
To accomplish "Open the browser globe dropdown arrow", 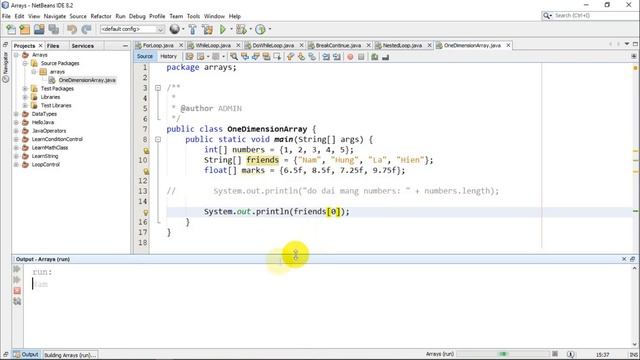I will pos(183,29).
